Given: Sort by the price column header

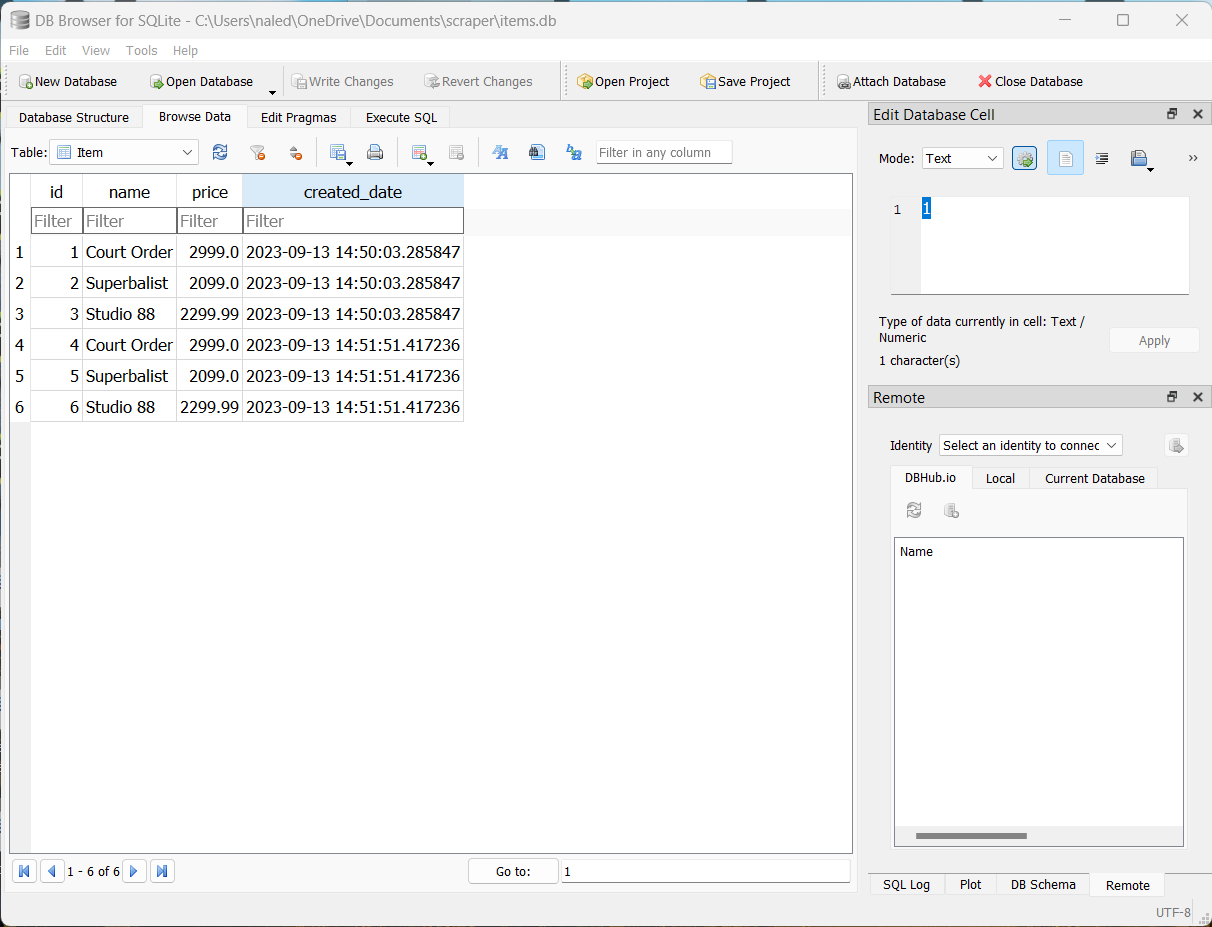Looking at the screenshot, I should coord(210,192).
